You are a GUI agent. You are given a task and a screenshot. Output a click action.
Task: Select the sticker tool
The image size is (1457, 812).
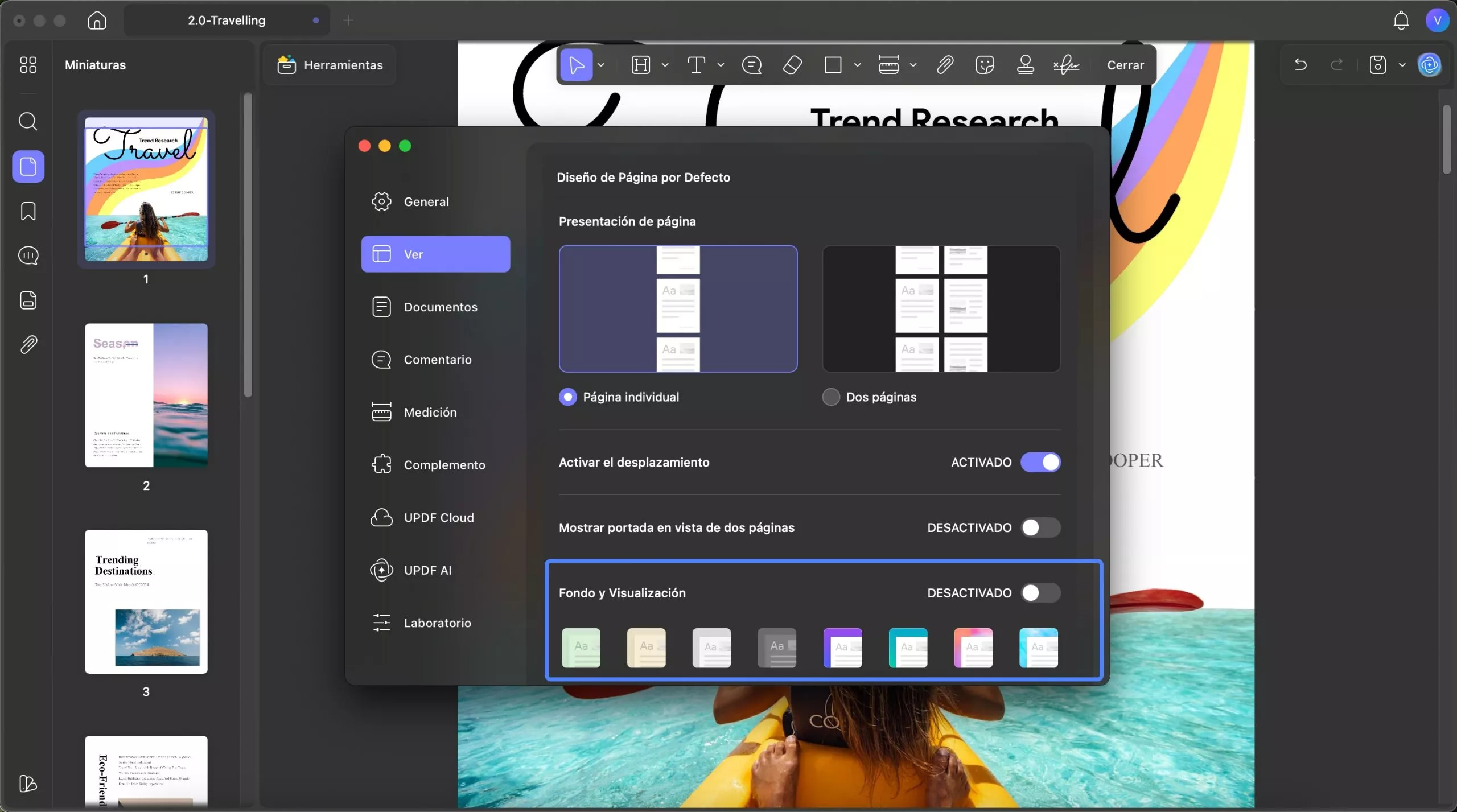pos(985,65)
